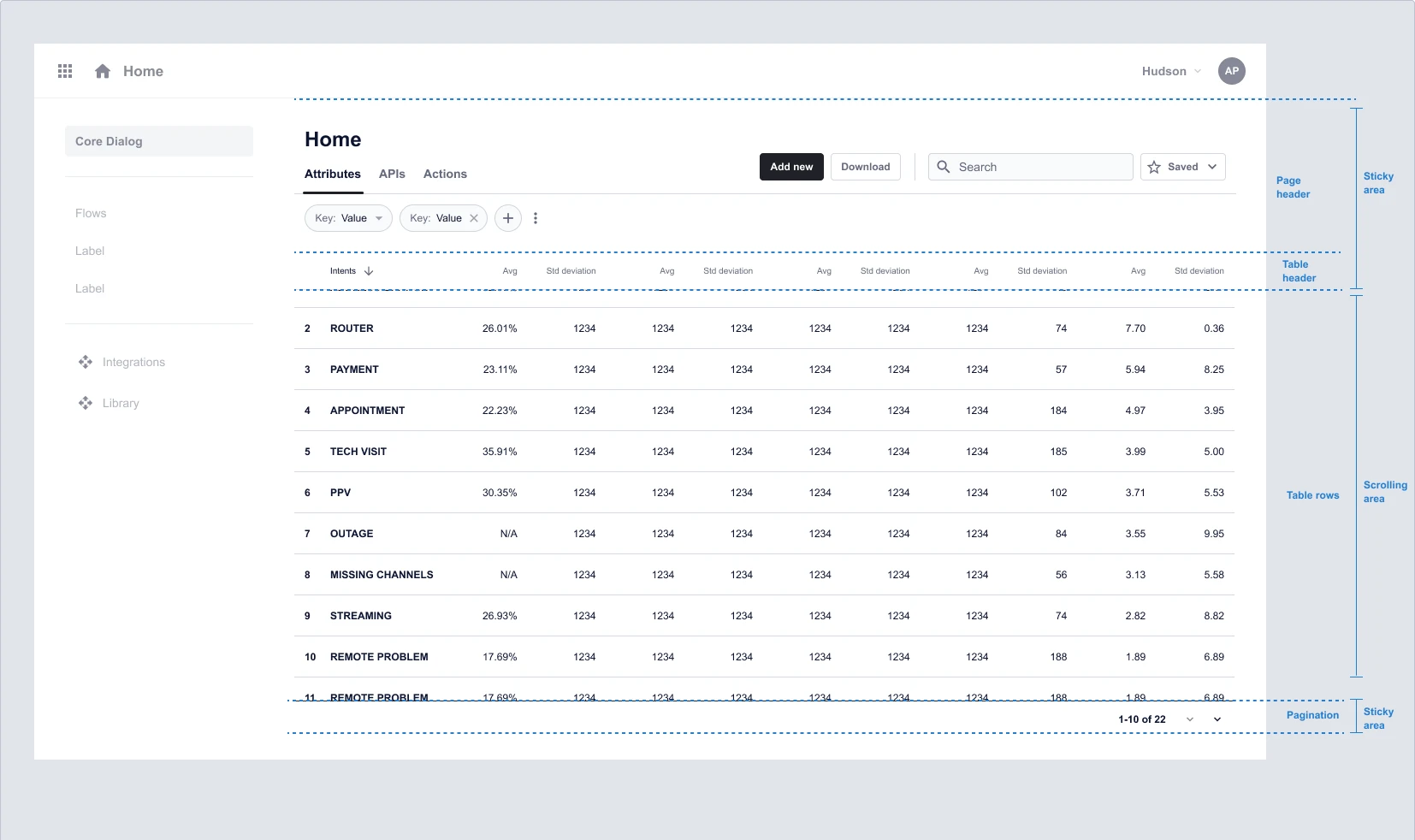Viewport: 1415px width, 840px height.
Task: Sort by the Intents arrow icon
Action: coord(369,271)
